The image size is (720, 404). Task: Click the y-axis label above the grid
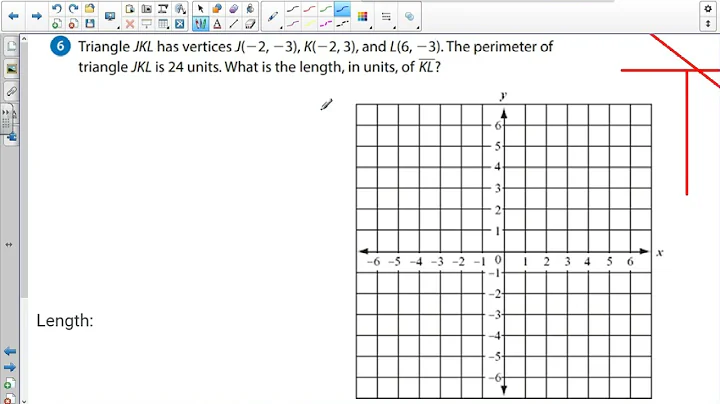click(x=503, y=95)
